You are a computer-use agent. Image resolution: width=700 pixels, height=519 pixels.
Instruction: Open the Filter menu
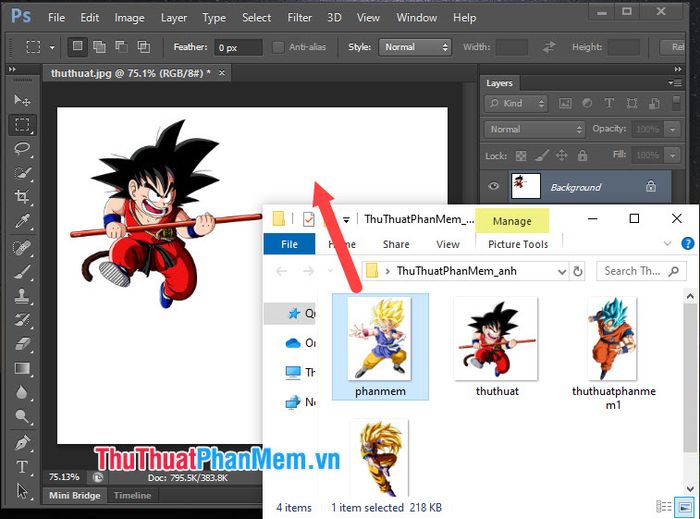point(300,18)
